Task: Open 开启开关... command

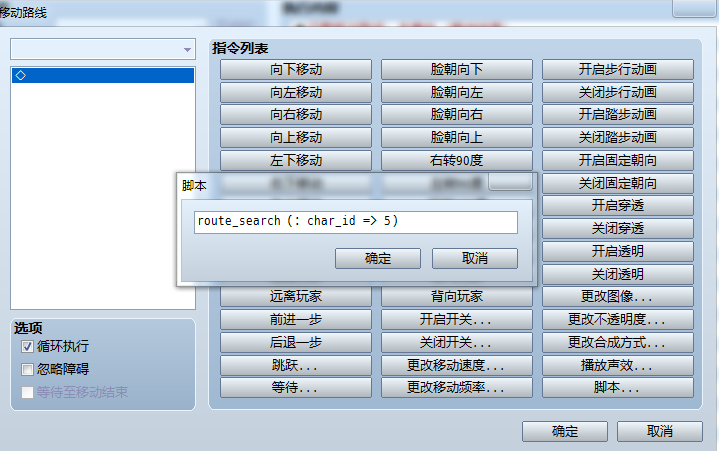Action: [457, 319]
